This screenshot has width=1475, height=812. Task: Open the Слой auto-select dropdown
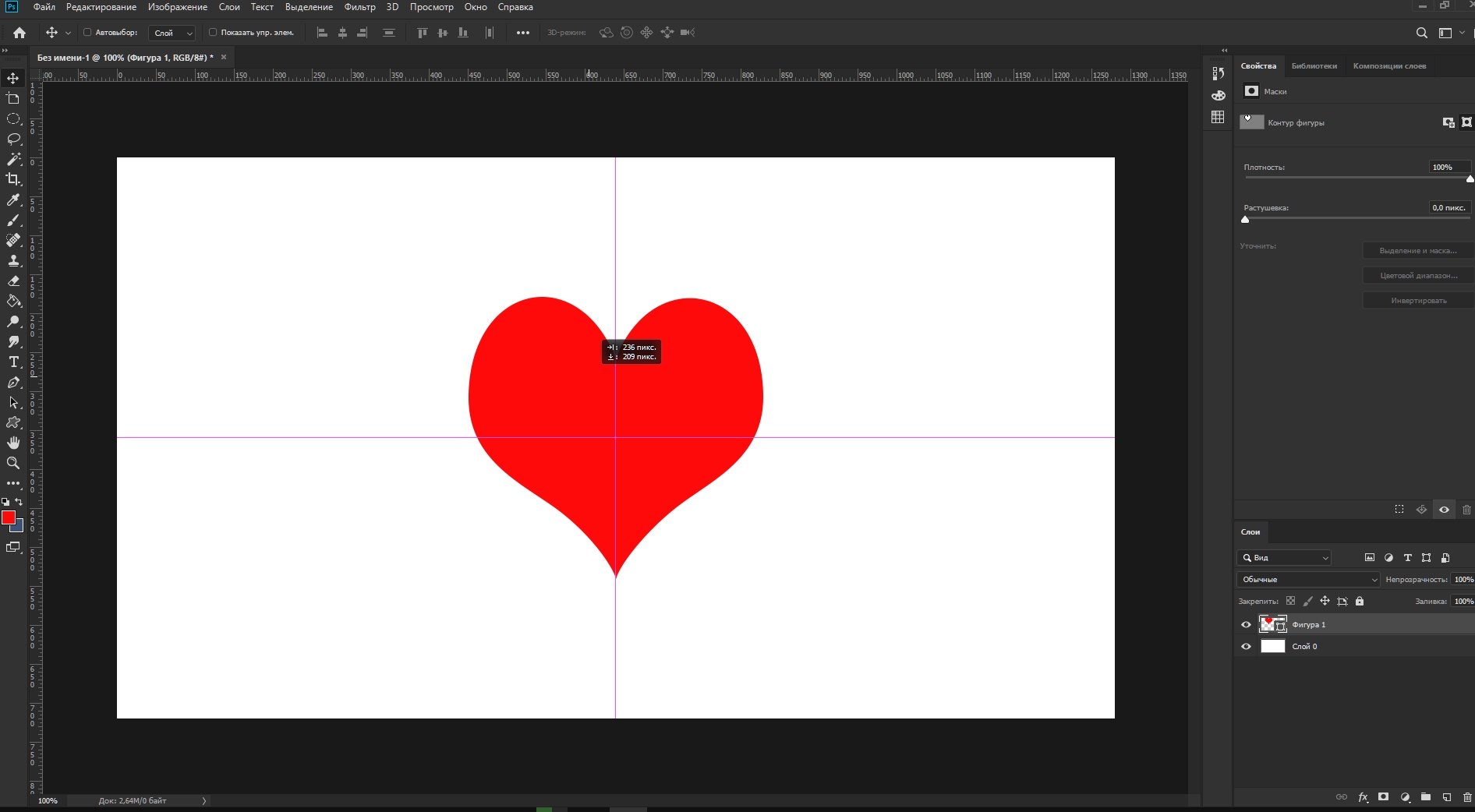[x=172, y=33]
